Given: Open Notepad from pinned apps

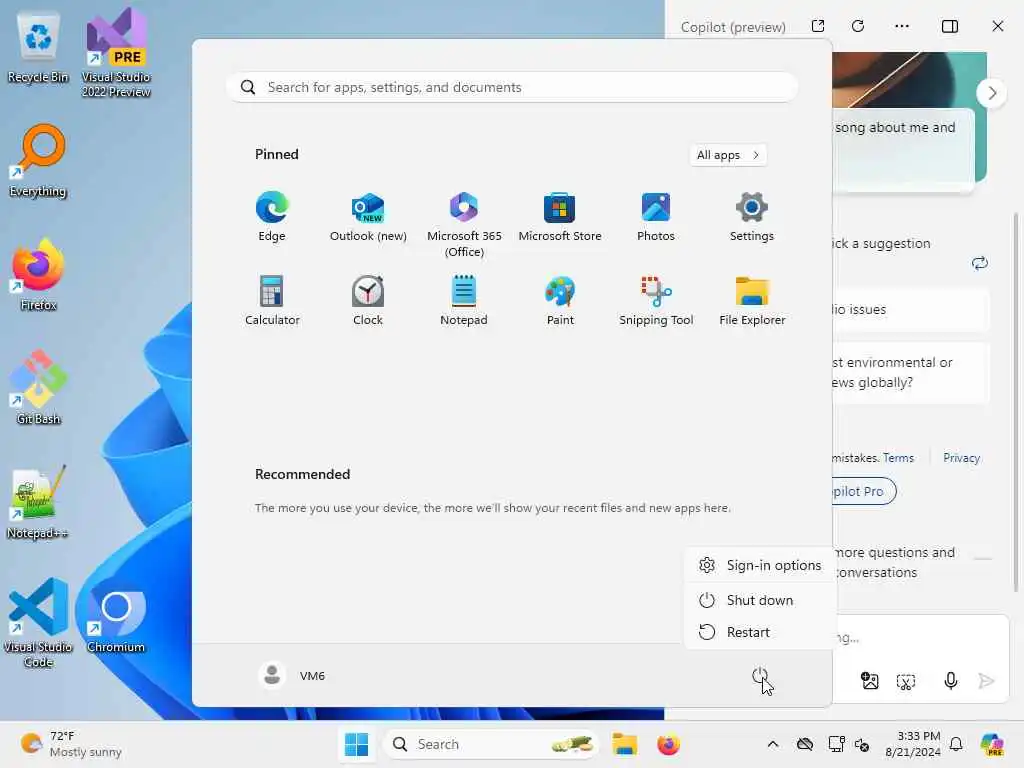Looking at the screenshot, I should point(464,301).
